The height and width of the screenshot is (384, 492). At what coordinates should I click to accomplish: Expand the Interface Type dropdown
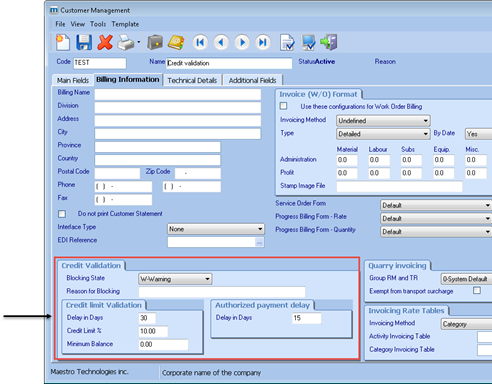tap(216, 229)
